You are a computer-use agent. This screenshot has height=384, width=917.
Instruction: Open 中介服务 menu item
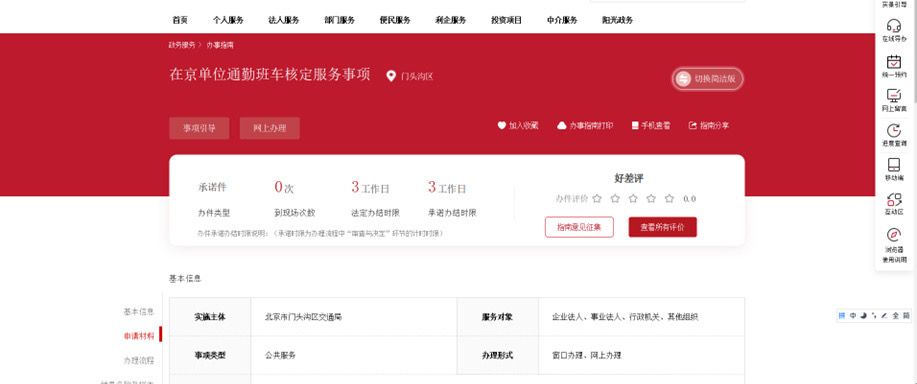pyautogui.click(x=562, y=20)
